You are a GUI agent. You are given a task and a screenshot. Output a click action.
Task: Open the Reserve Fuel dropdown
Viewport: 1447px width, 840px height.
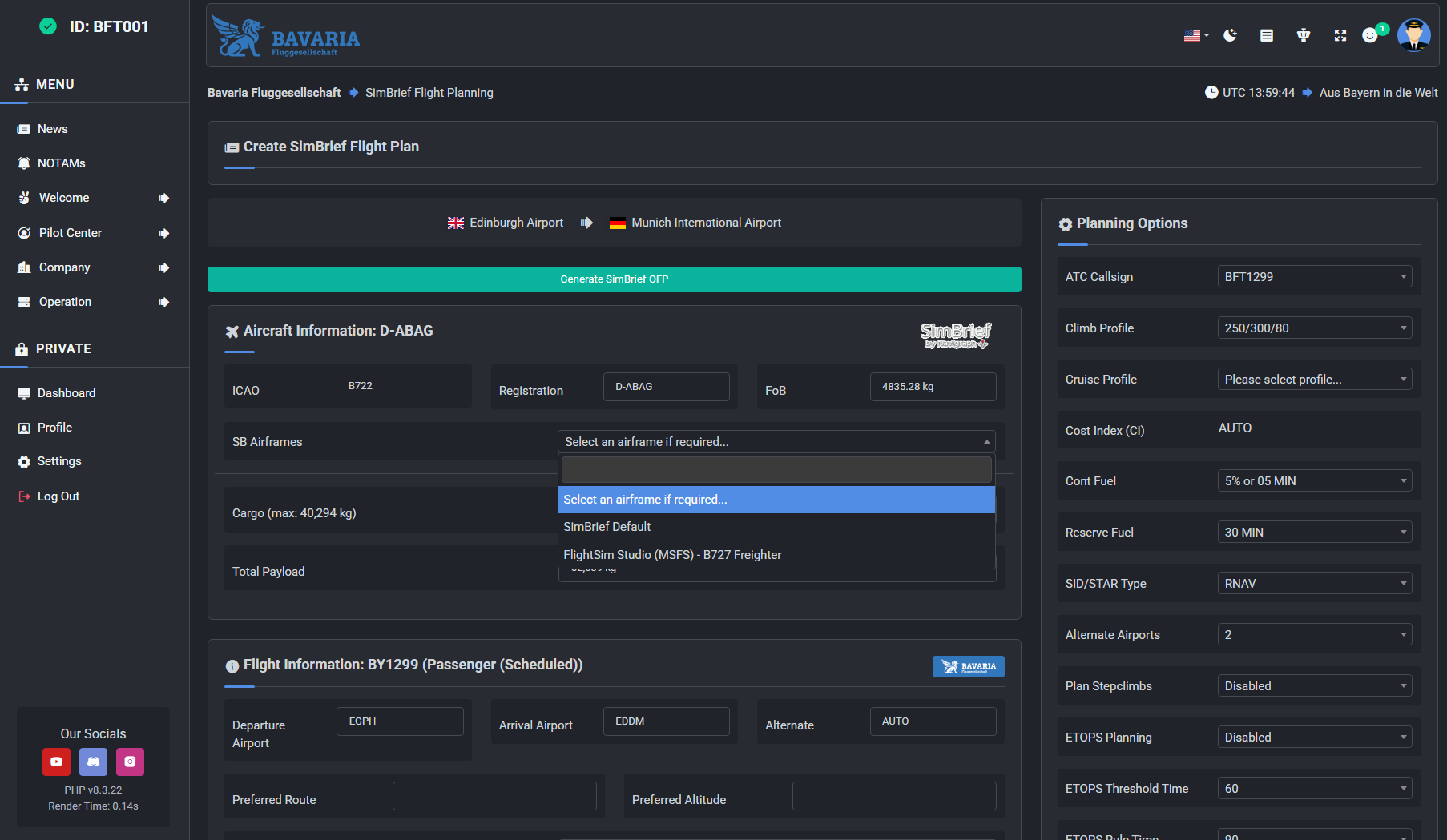(1315, 533)
